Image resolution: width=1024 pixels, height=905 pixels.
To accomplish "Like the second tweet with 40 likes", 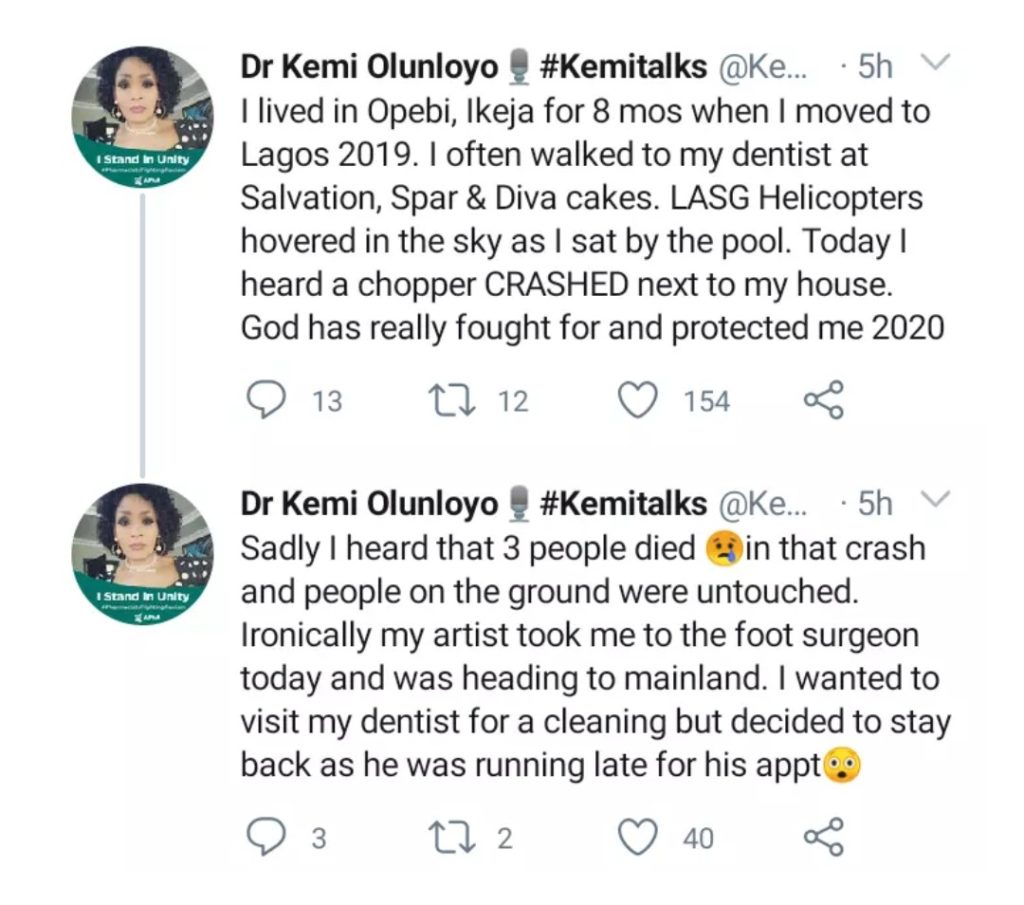I will (635, 837).
